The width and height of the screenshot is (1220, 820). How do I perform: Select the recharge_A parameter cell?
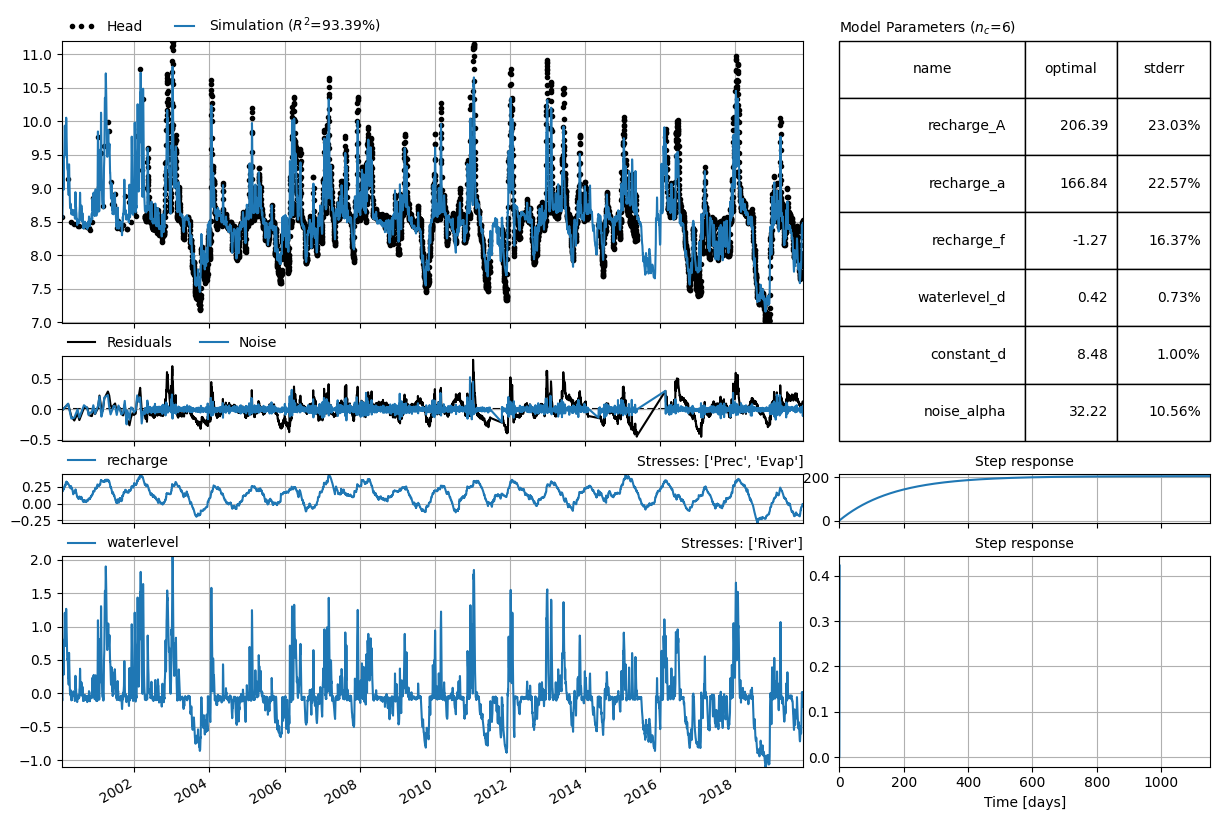pos(932,126)
